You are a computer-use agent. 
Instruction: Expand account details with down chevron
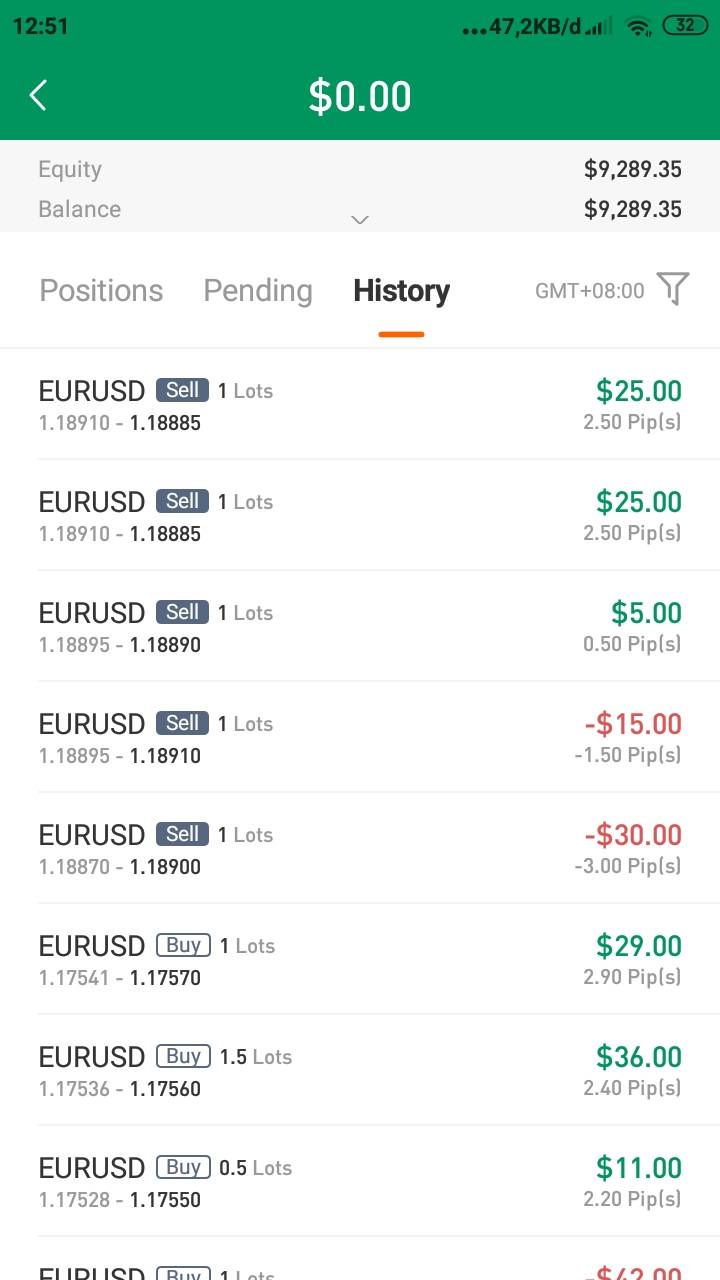pyautogui.click(x=360, y=219)
